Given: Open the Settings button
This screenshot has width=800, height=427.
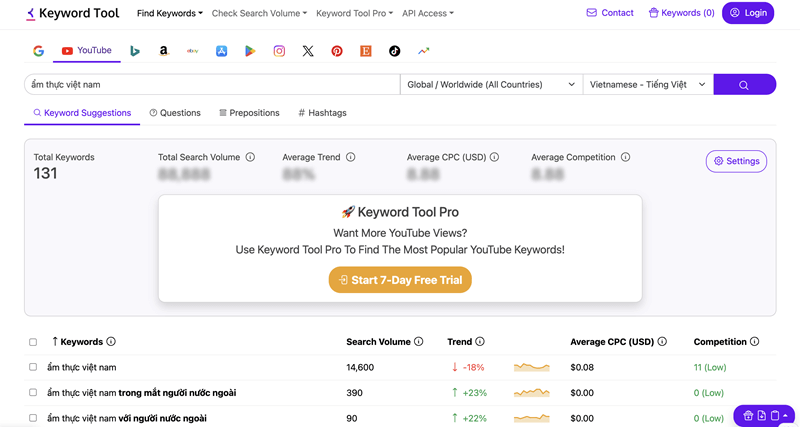Looking at the screenshot, I should pos(736,161).
